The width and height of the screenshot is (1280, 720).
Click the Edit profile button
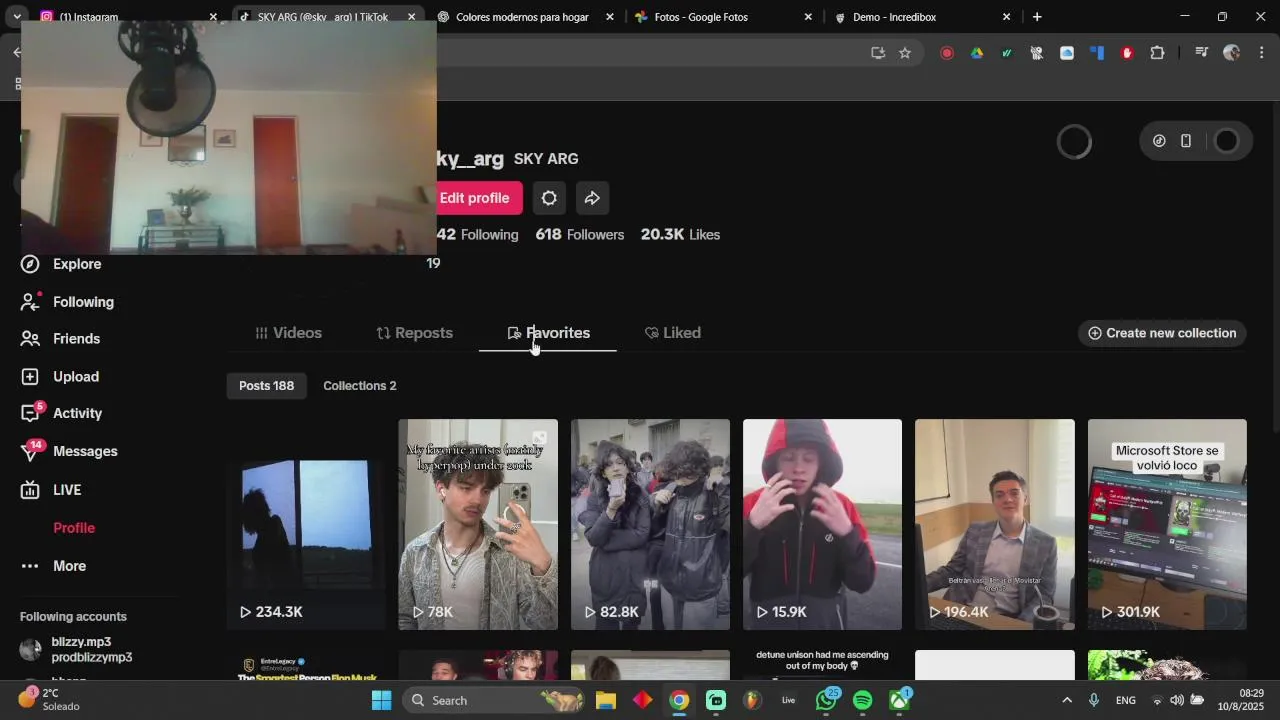point(475,198)
